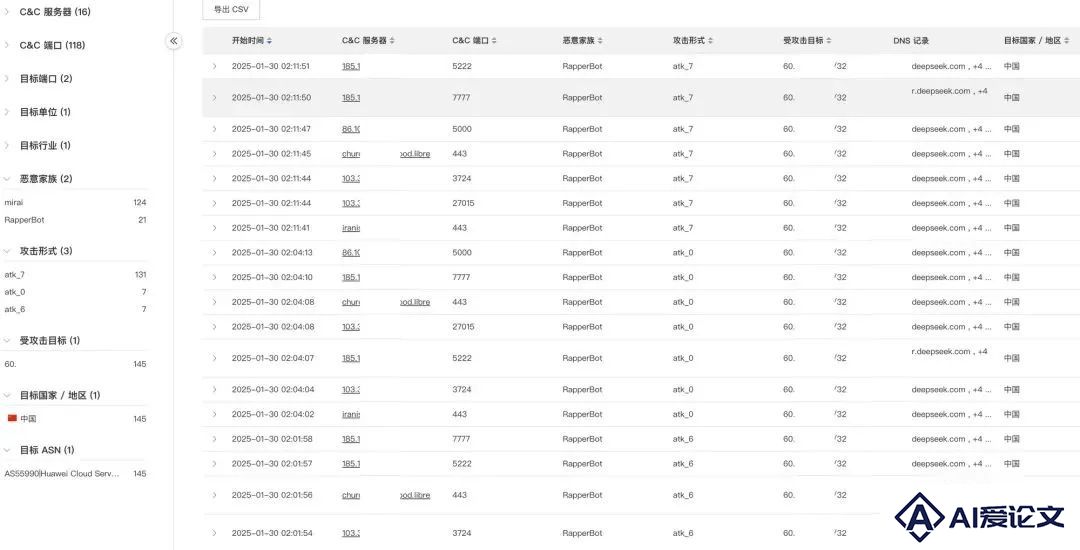
Task: Click the port 5000 cell in 02:04:13 row
Action: pyautogui.click(x=462, y=253)
